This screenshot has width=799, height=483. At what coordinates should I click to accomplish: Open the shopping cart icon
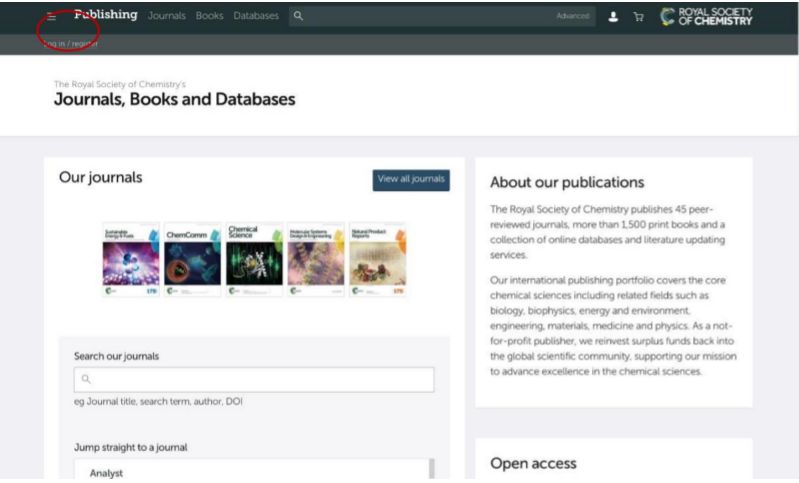pyautogui.click(x=638, y=17)
